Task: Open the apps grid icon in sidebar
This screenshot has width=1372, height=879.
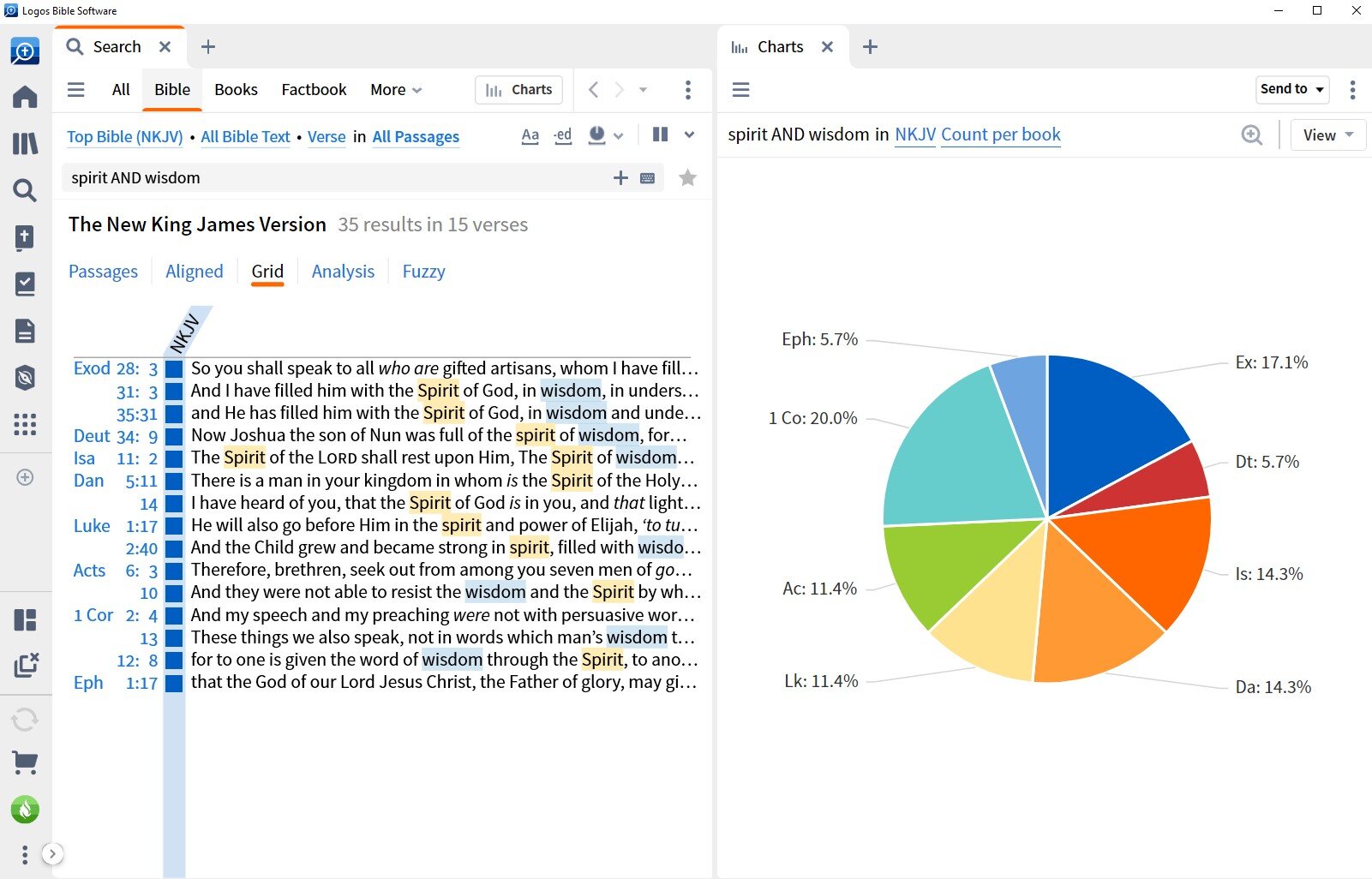Action: pyautogui.click(x=25, y=424)
